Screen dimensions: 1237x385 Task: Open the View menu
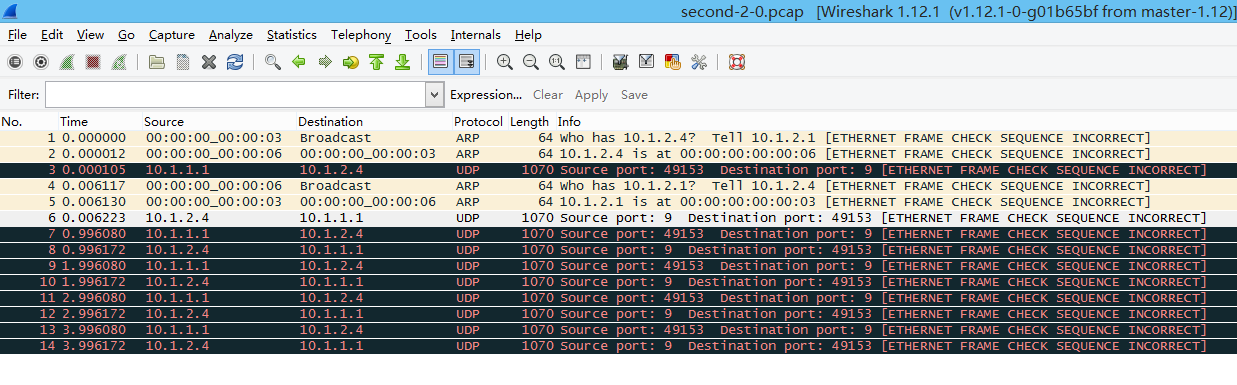90,35
